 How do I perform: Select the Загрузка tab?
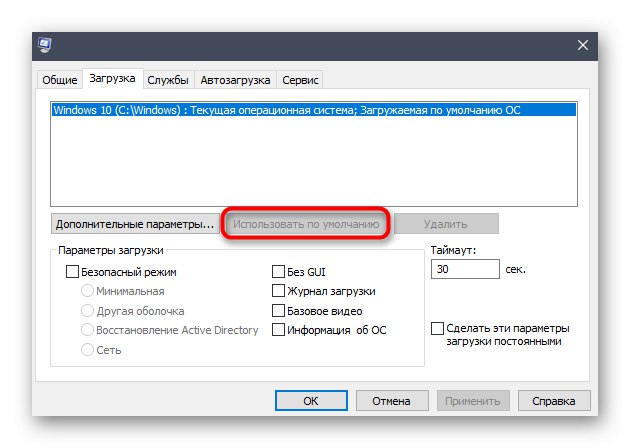pos(112,78)
